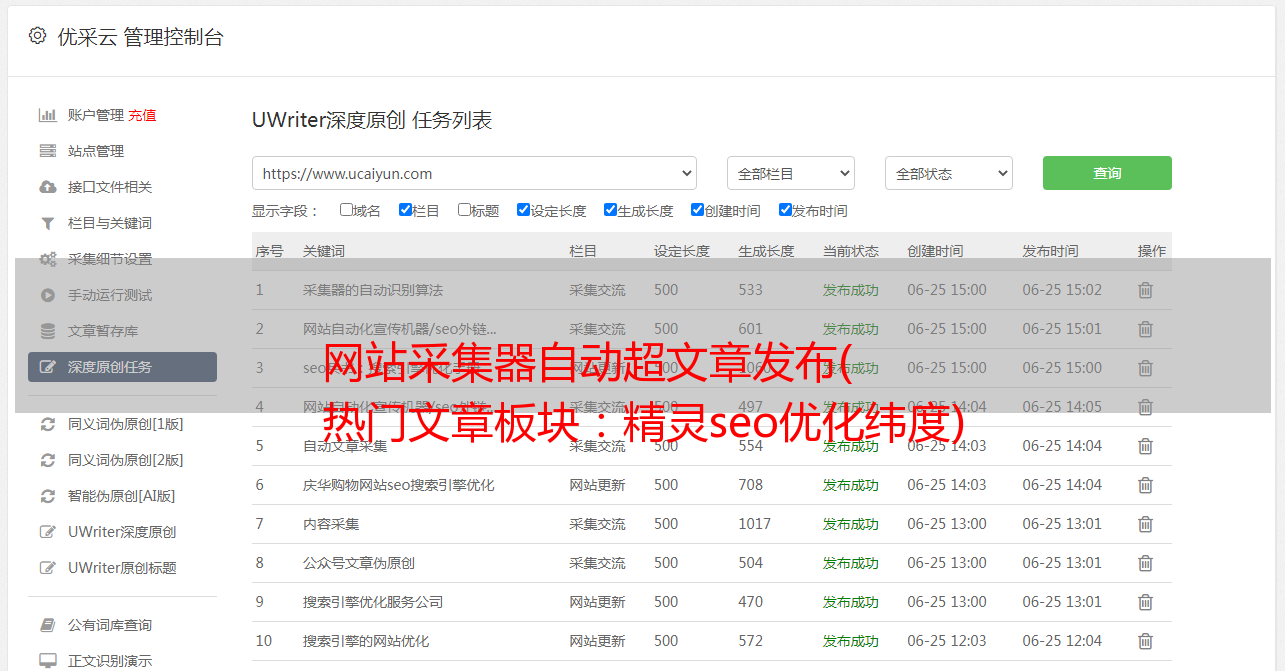Click keyword 公众号文章伪原创
Screen dimensions: 1285x671
coord(359,563)
